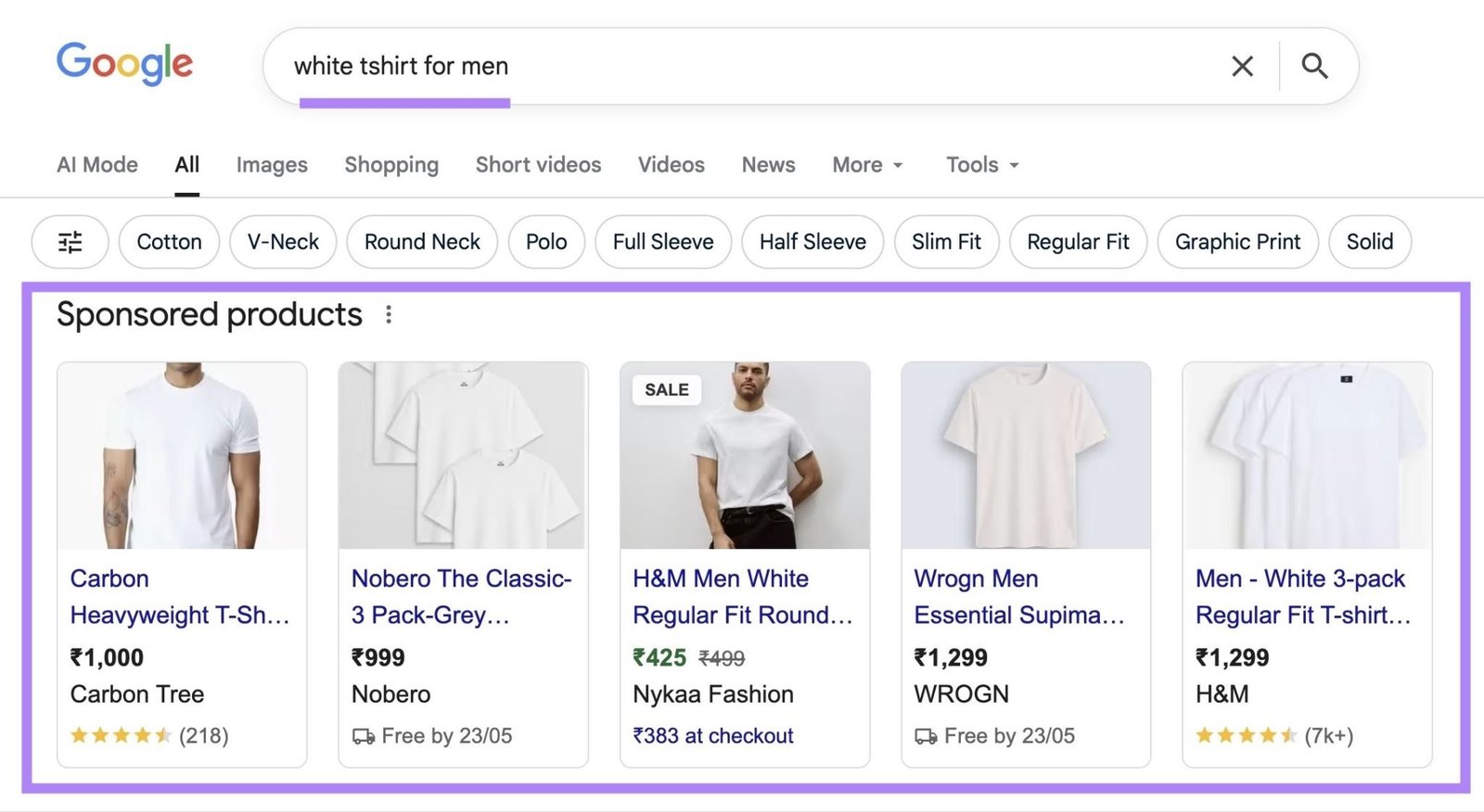Click the SALE badge on H&M product
The height and width of the screenshot is (812, 1484).
click(x=667, y=390)
